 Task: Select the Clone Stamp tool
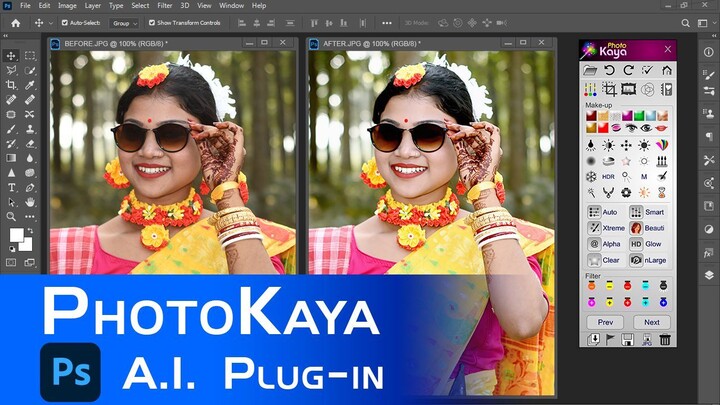point(30,129)
